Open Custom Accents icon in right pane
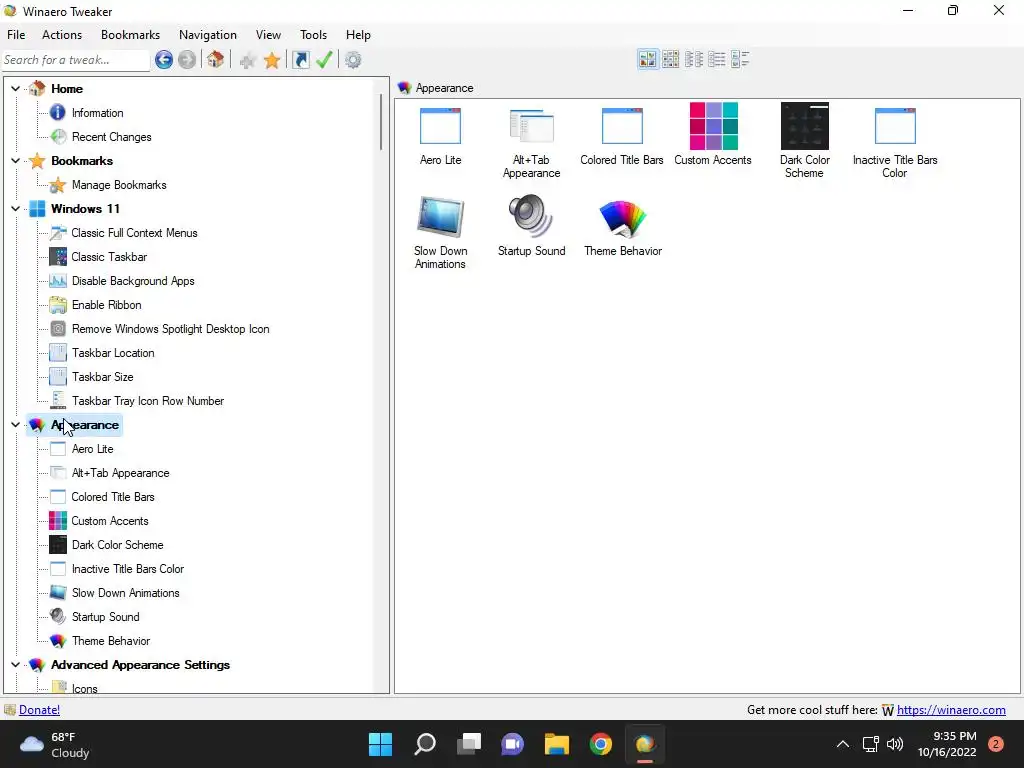1024x768 pixels. pos(713,134)
